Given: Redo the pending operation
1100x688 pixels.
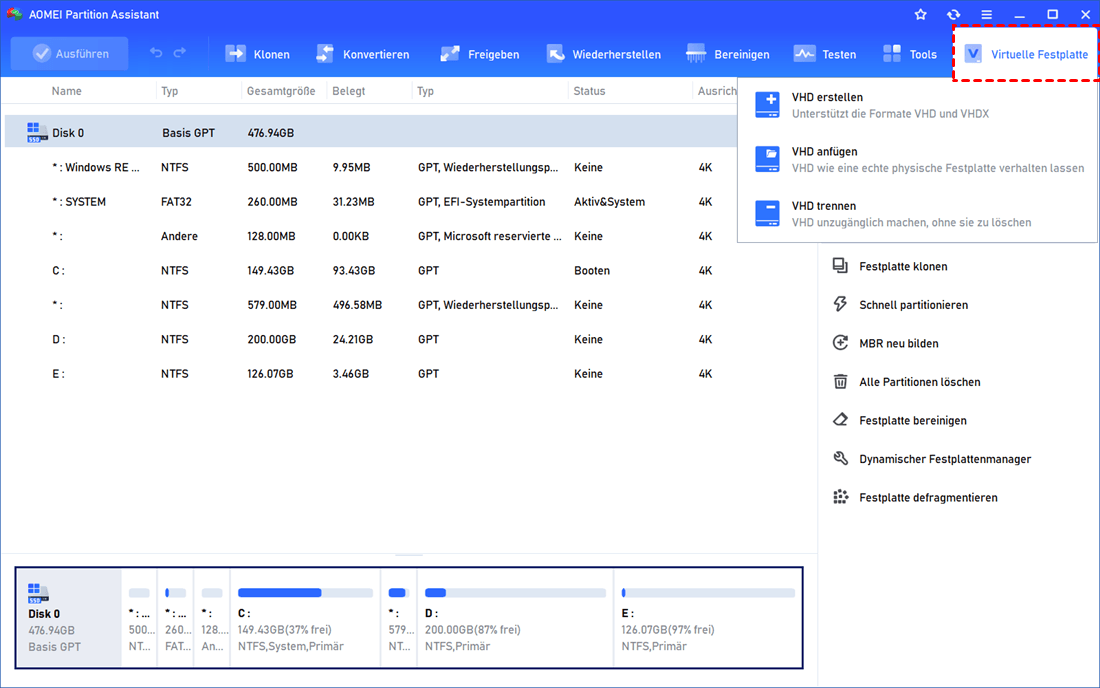Looking at the screenshot, I should tap(180, 53).
